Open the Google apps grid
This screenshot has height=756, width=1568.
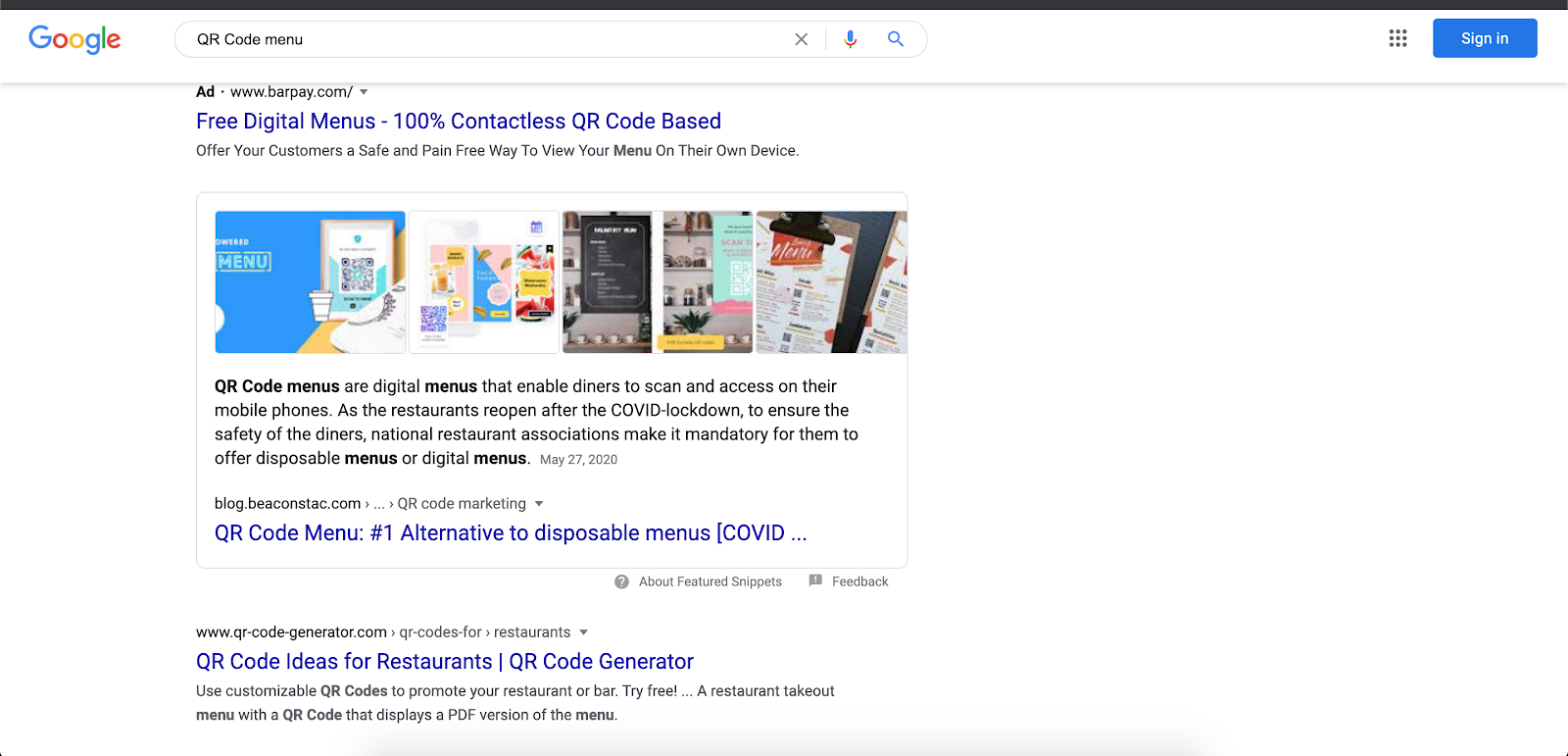coord(1398,38)
